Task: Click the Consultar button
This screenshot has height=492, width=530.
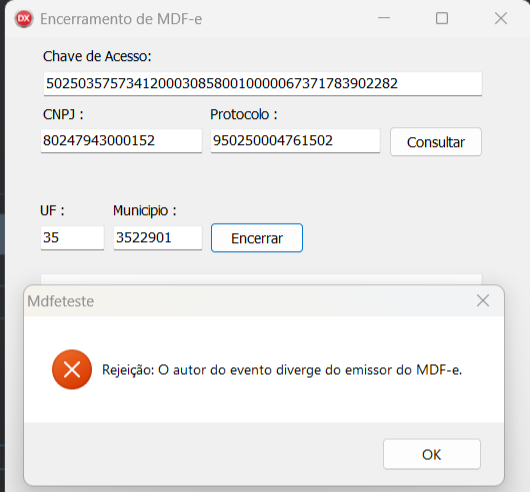Action: pyautogui.click(x=436, y=142)
